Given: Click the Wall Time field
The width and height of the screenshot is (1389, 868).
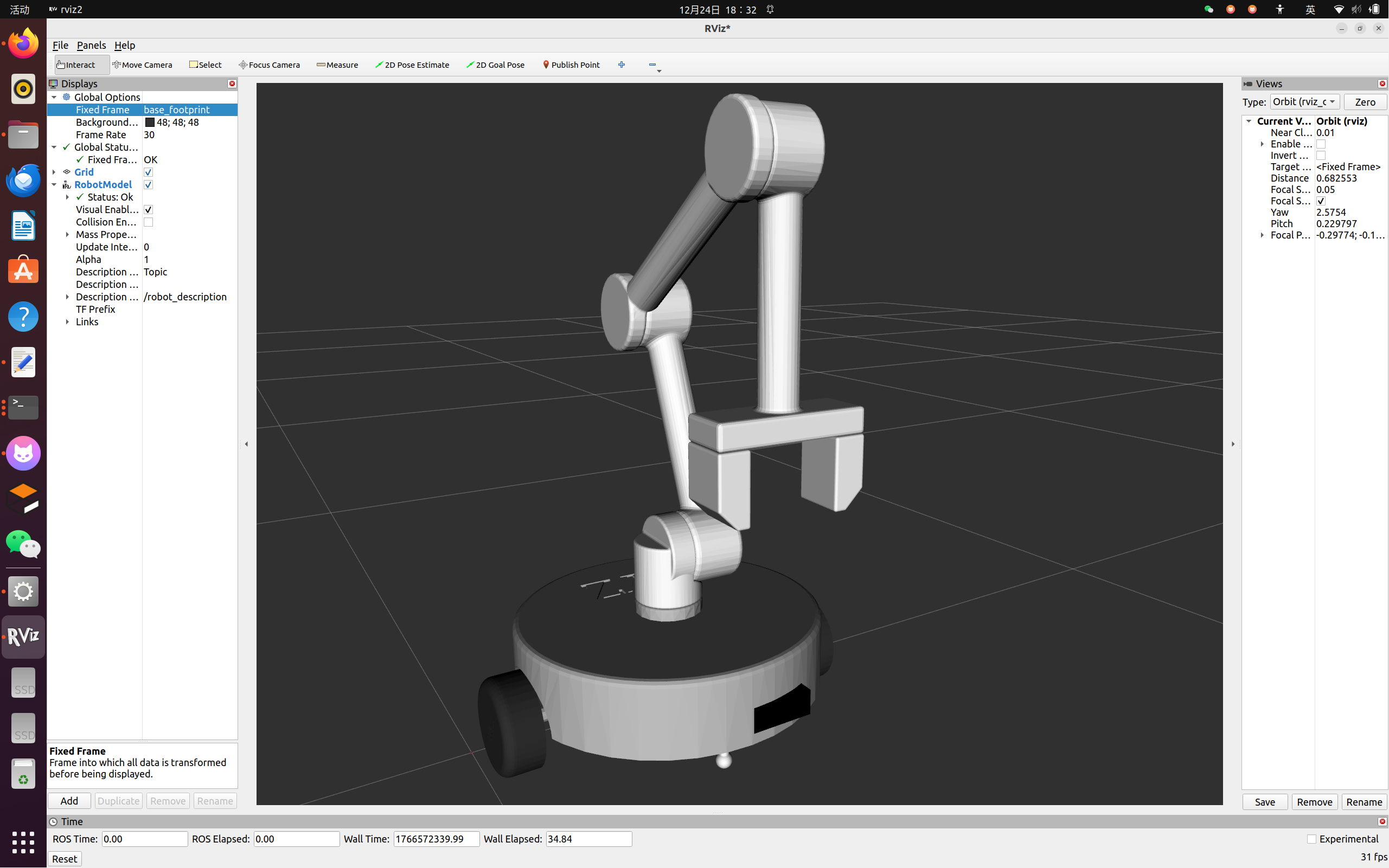Looking at the screenshot, I should click(x=437, y=839).
